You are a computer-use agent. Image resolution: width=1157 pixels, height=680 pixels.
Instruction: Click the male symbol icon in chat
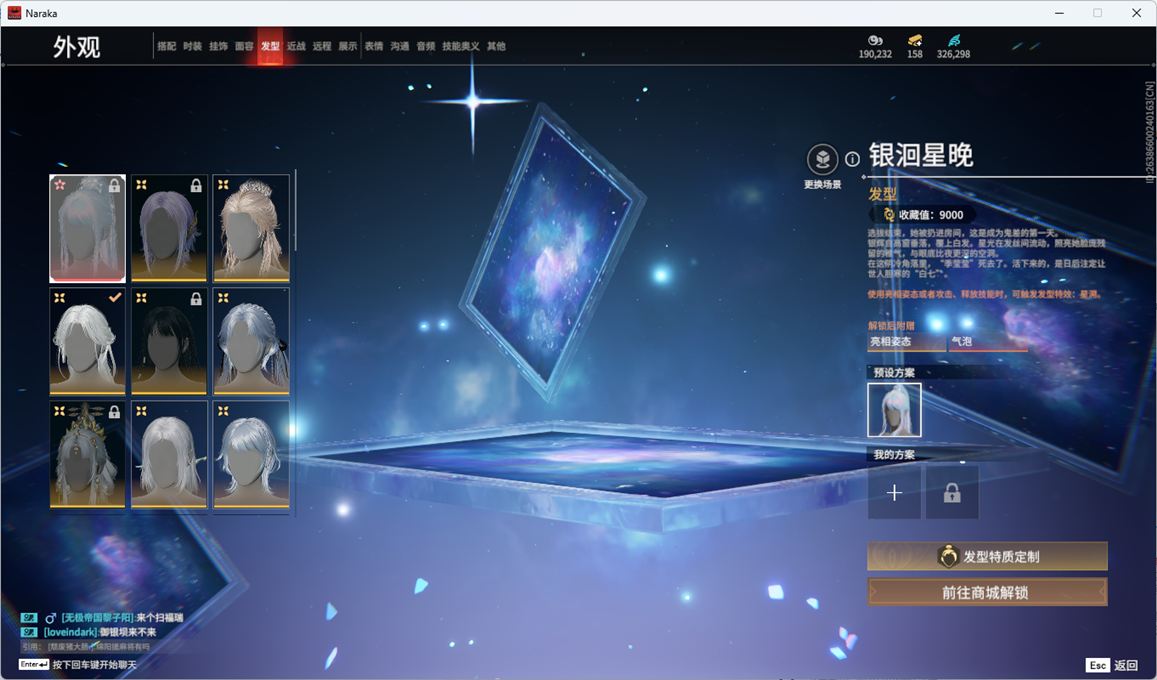pyautogui.click(x=51, y=618)
